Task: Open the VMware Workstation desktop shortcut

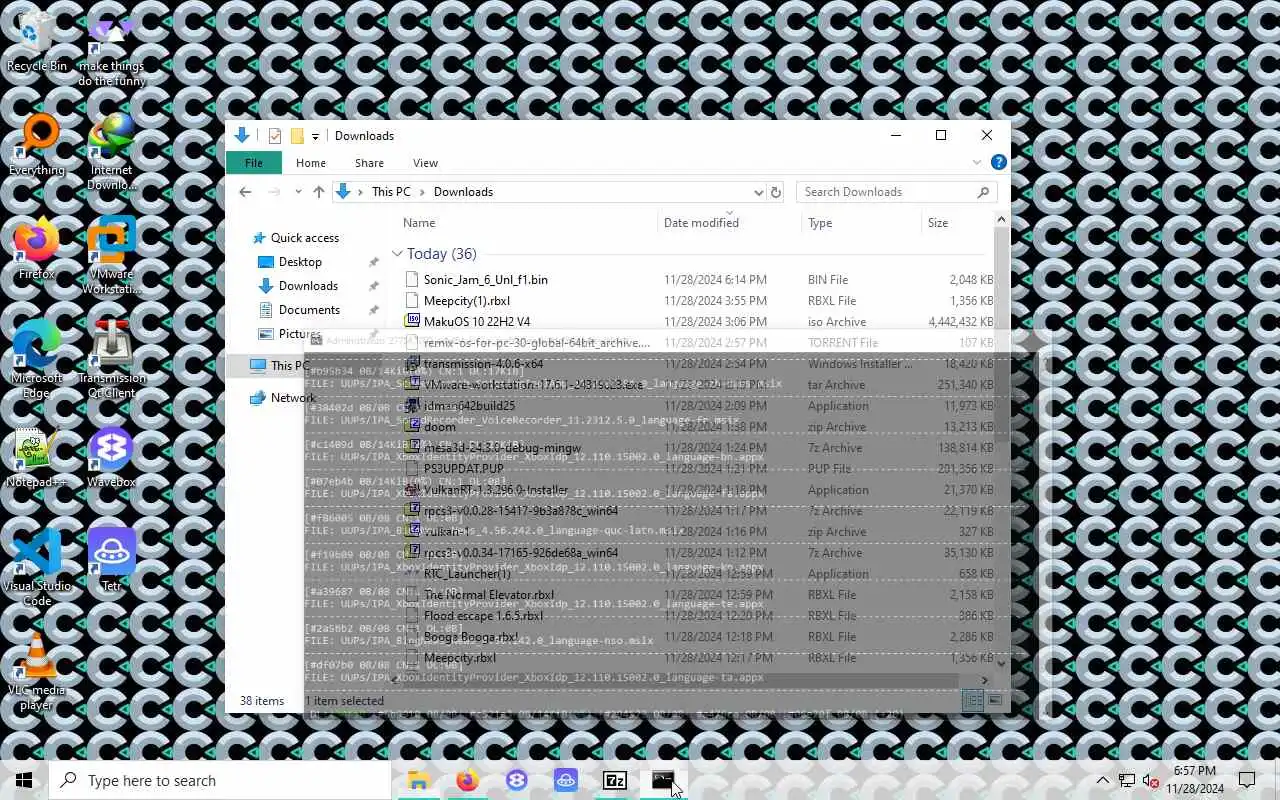Action: click(x=111, y=256)
